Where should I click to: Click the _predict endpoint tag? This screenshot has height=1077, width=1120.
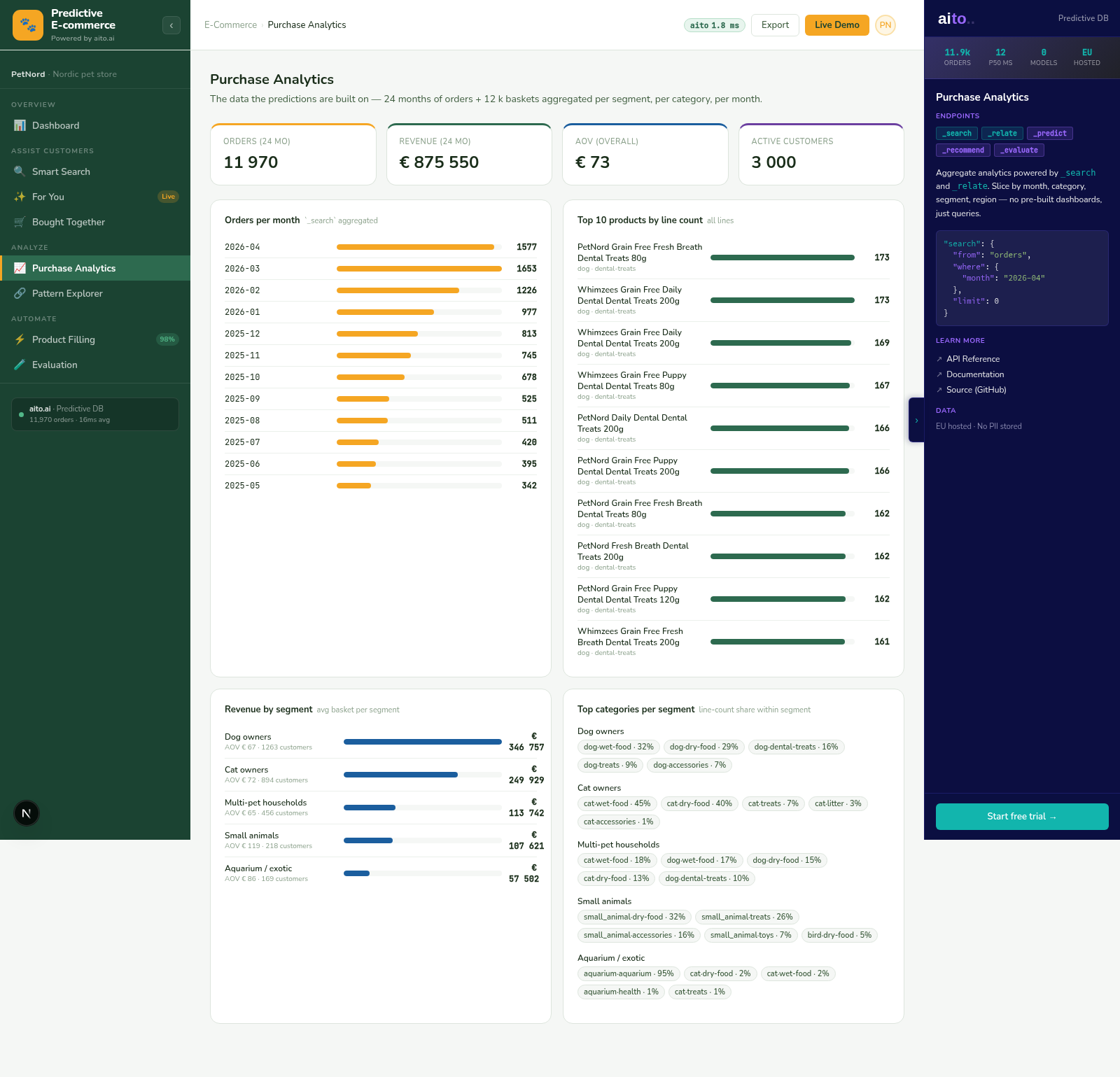[1050, 133]
